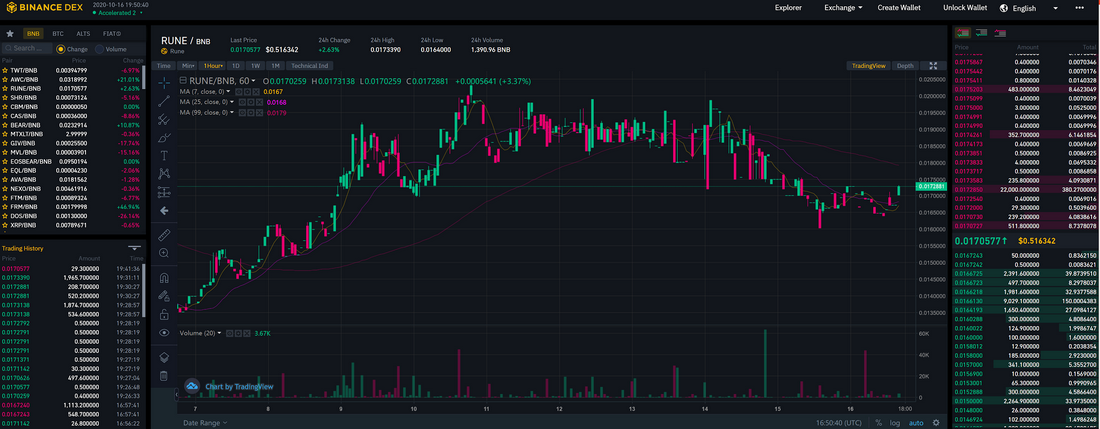Toggle hide all drawings eye icon
1100x429 pixels.
(164, 333)
